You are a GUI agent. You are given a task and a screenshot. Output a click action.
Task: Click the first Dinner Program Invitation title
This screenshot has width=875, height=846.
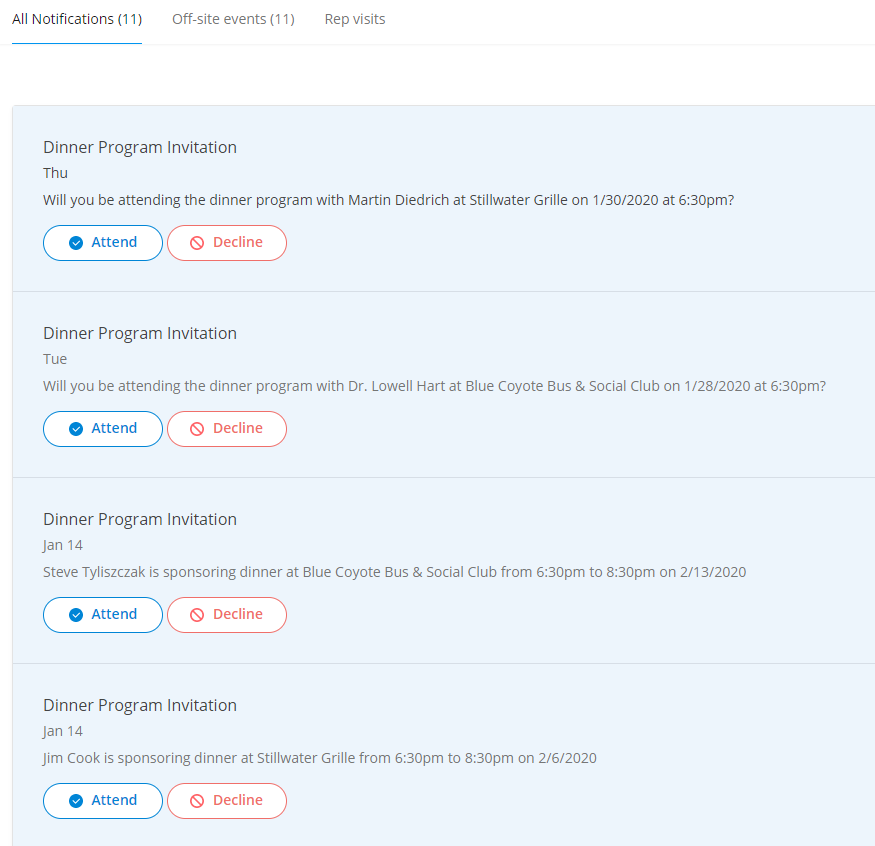[x=140, y=147]
